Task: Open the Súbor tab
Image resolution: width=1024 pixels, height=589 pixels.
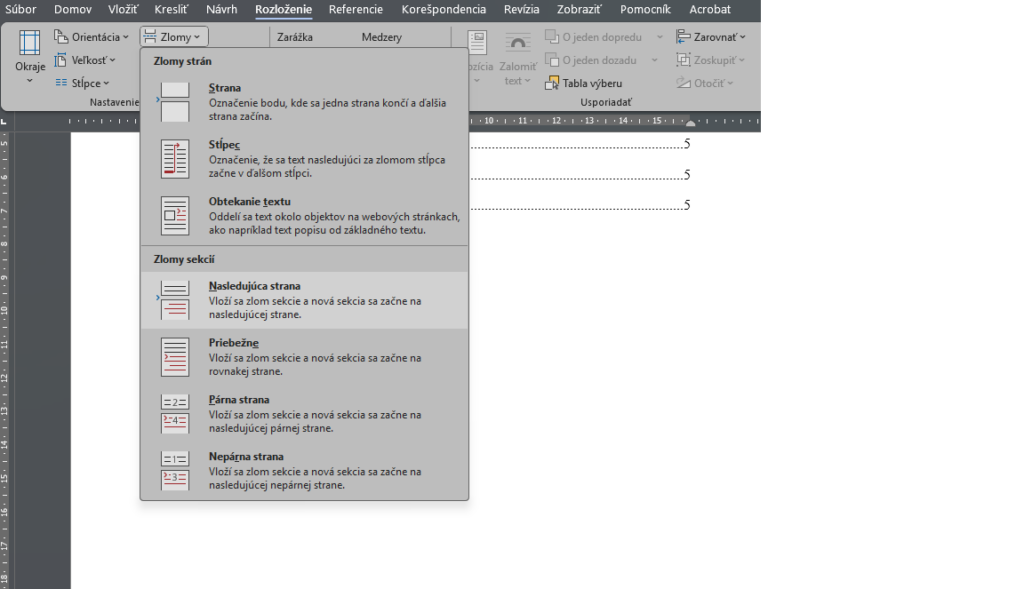Action: [20, 9]
